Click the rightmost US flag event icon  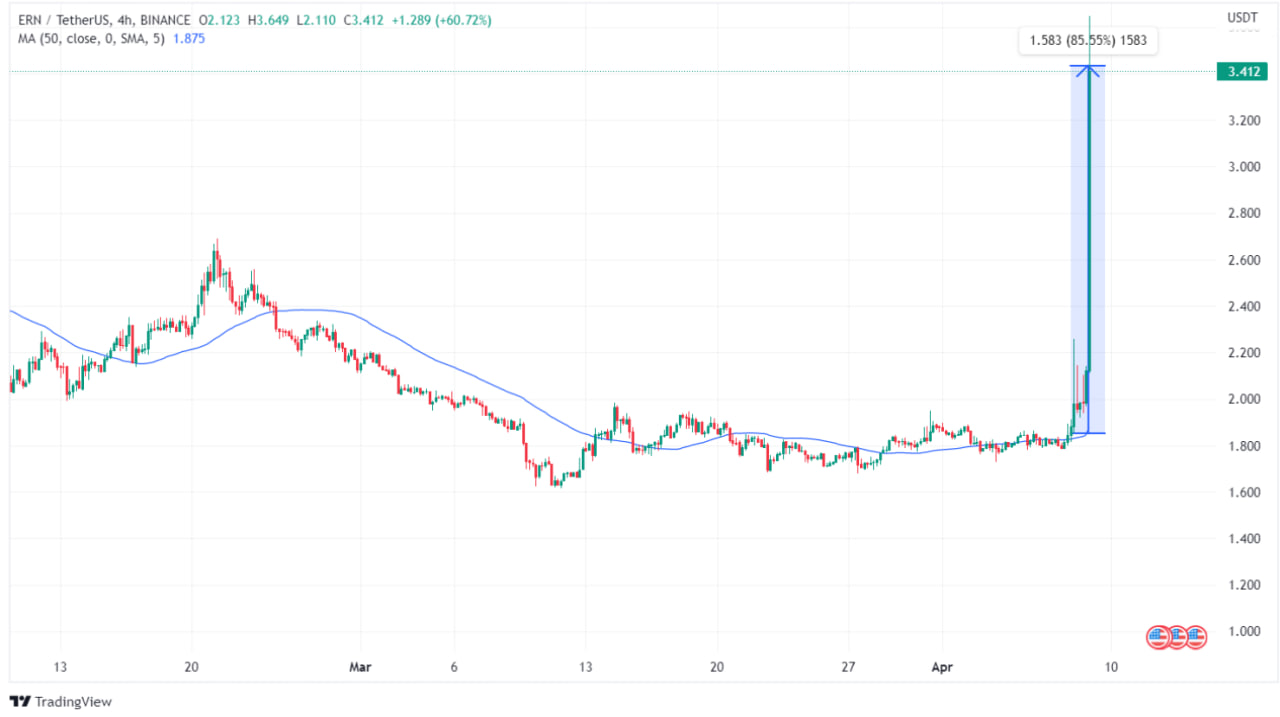[1196, 635]
